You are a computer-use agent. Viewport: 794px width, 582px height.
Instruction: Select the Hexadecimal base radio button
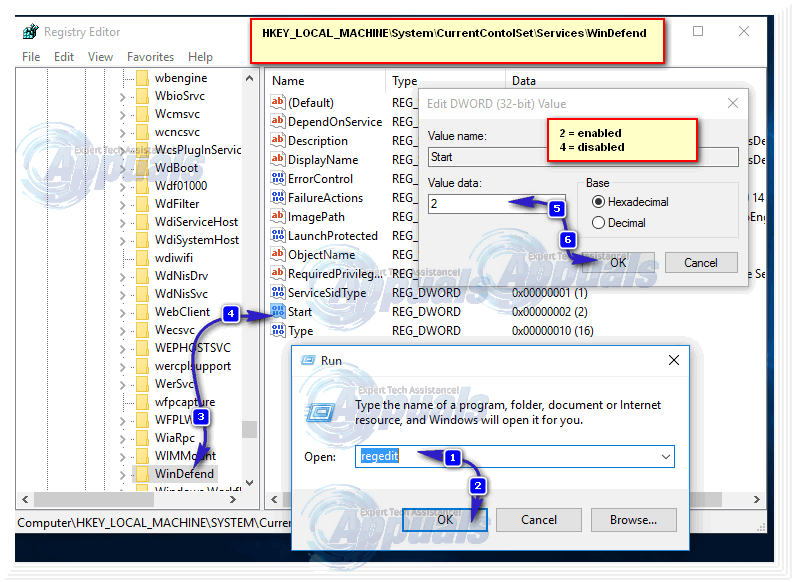(598, 202)
